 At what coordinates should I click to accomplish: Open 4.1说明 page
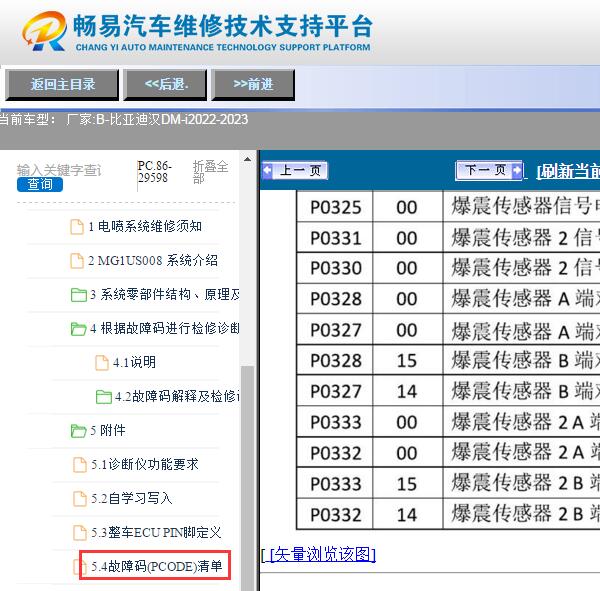point(134,362)
